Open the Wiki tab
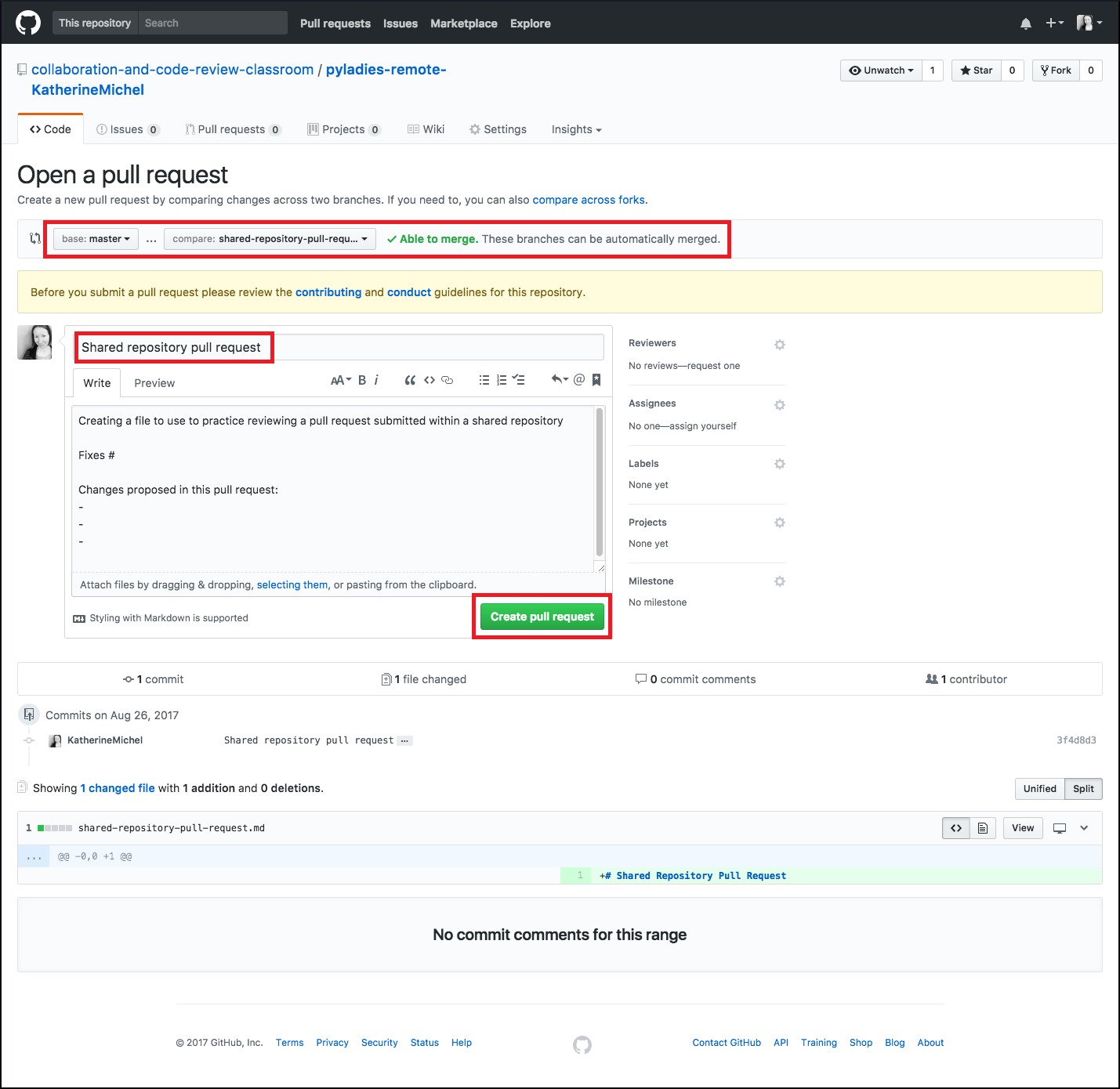Screen dimensions: 1120x1089 pos(426,129)
